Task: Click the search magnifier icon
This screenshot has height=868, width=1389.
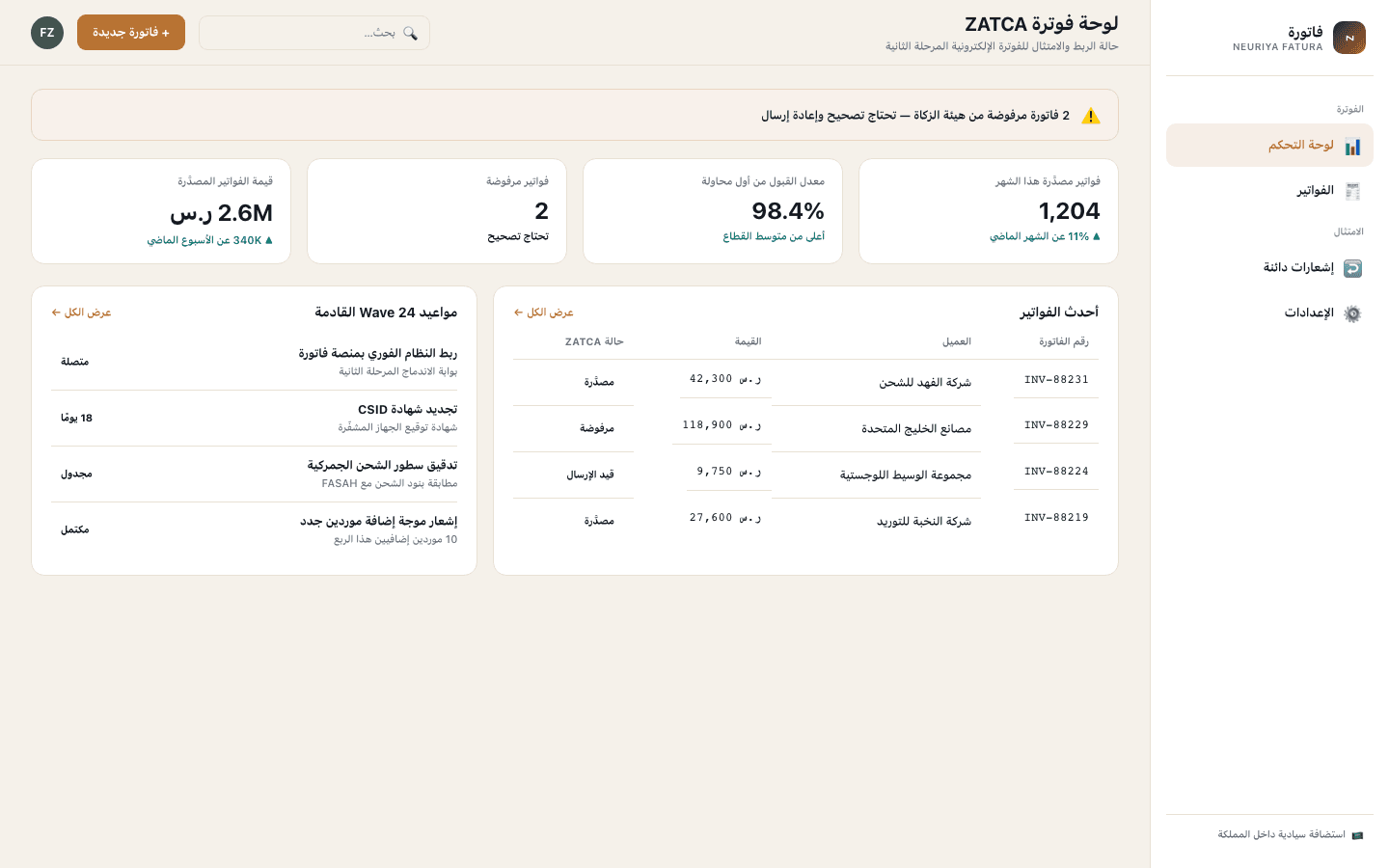Action: pos(410,33)
